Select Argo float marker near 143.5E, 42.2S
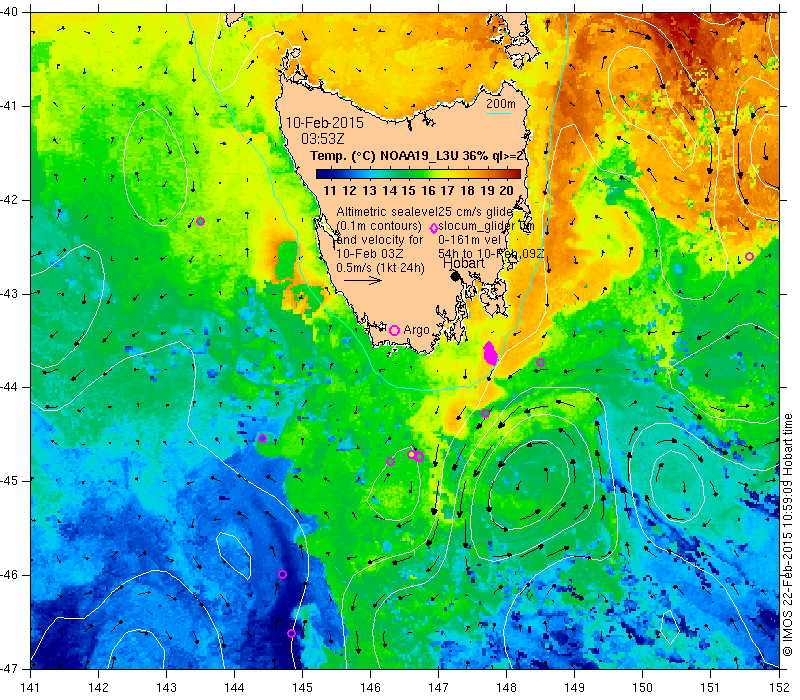Image resolution: width=800 pixels, height=700 pixels. (201, 221)
